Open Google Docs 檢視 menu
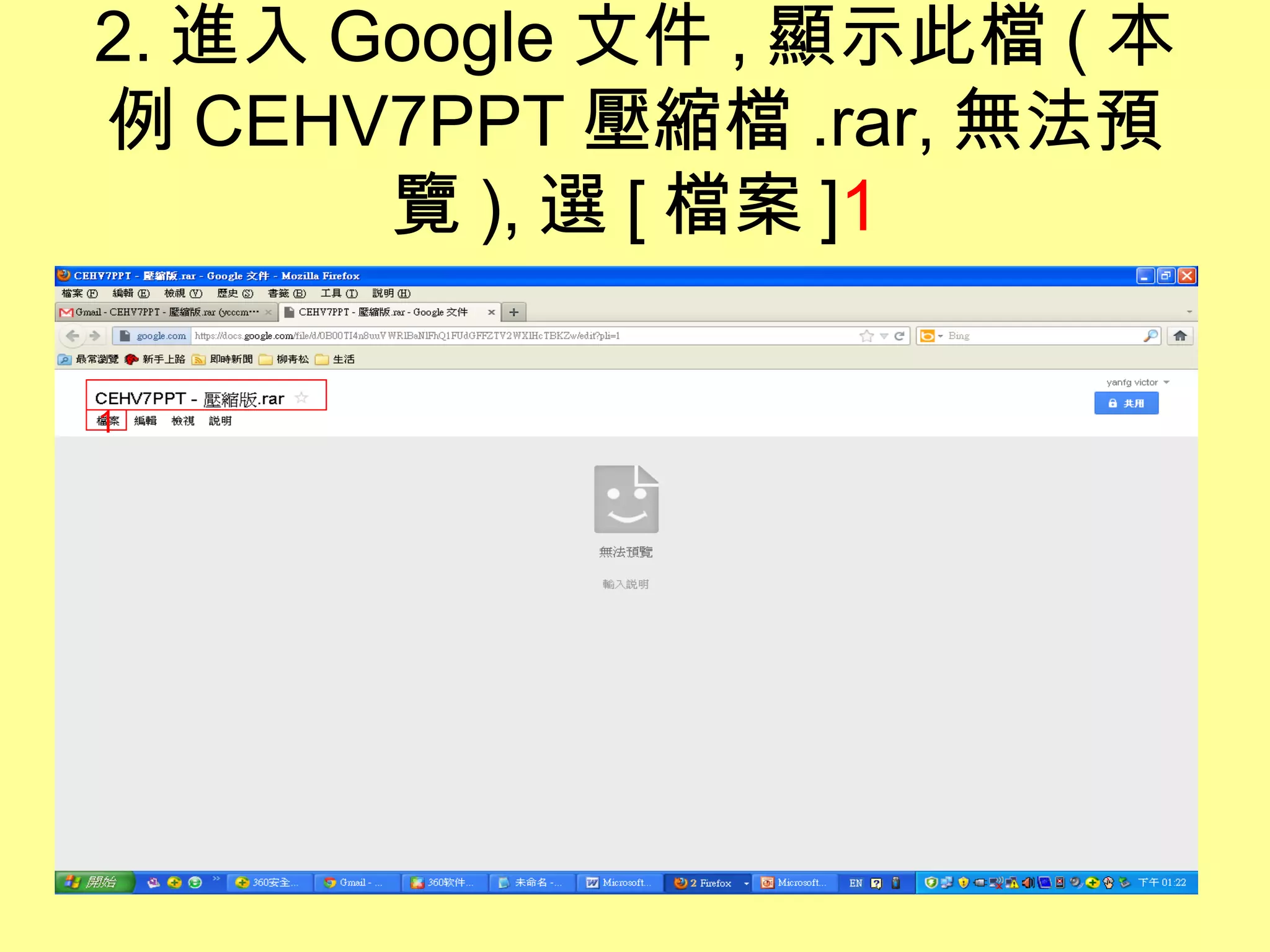 183,421
